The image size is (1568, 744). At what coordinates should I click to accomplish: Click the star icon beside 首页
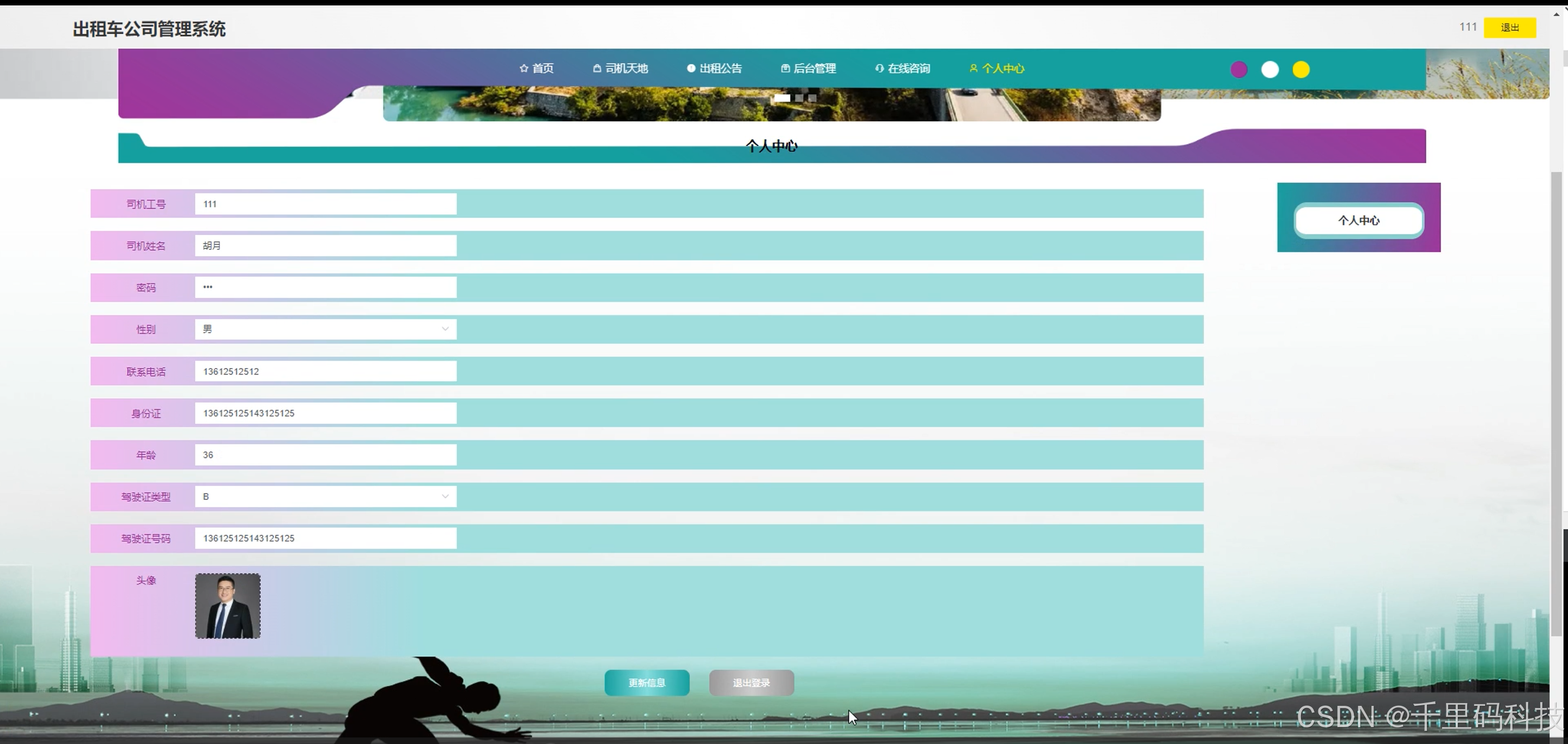point(524,68)
